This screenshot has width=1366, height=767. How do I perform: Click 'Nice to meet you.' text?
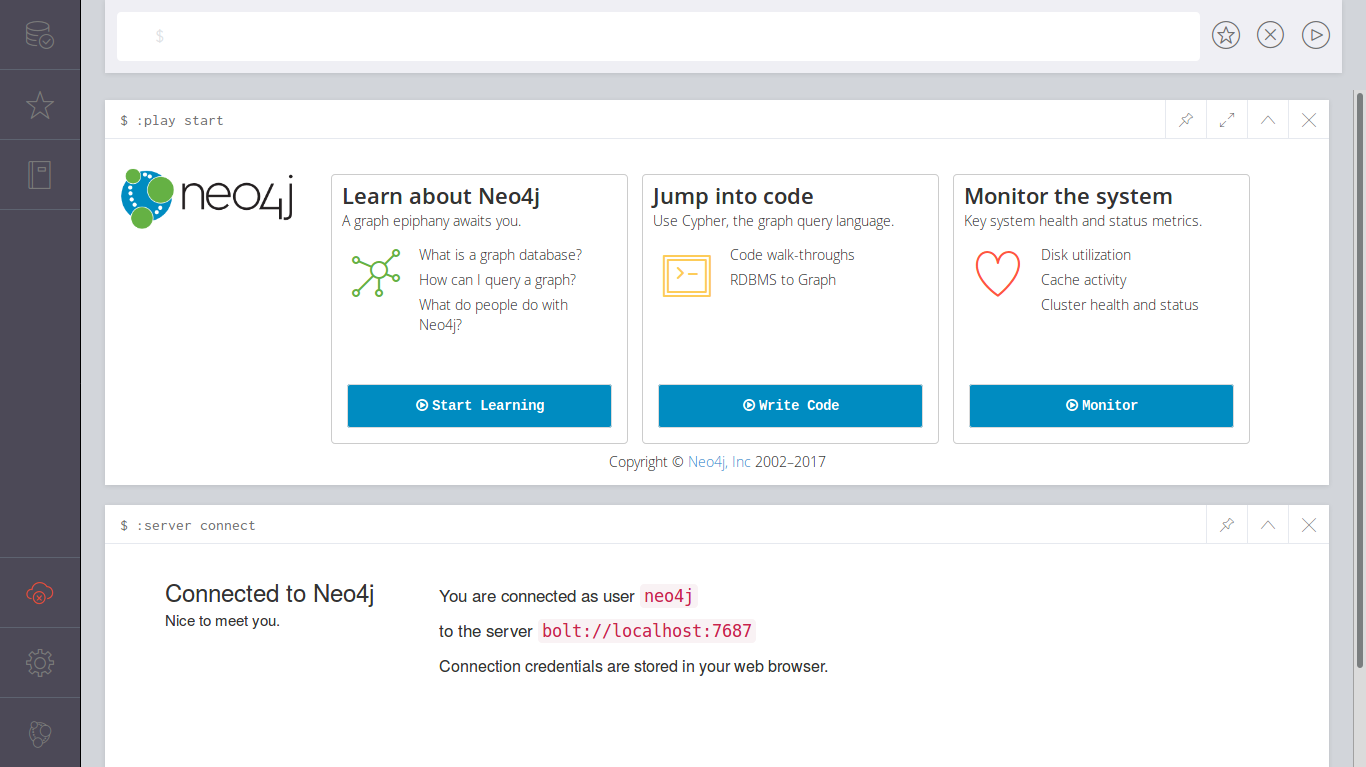[222, 621]
